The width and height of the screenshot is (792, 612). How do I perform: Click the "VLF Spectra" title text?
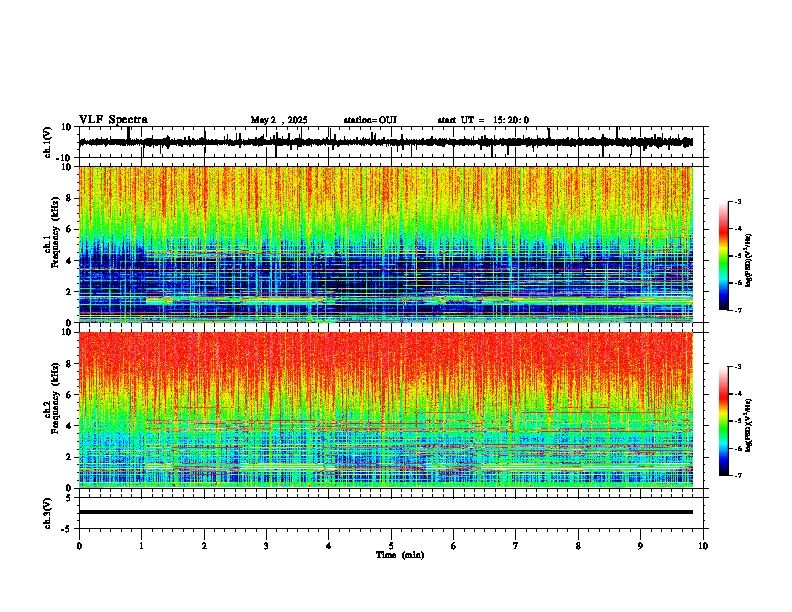pos(113,120)
